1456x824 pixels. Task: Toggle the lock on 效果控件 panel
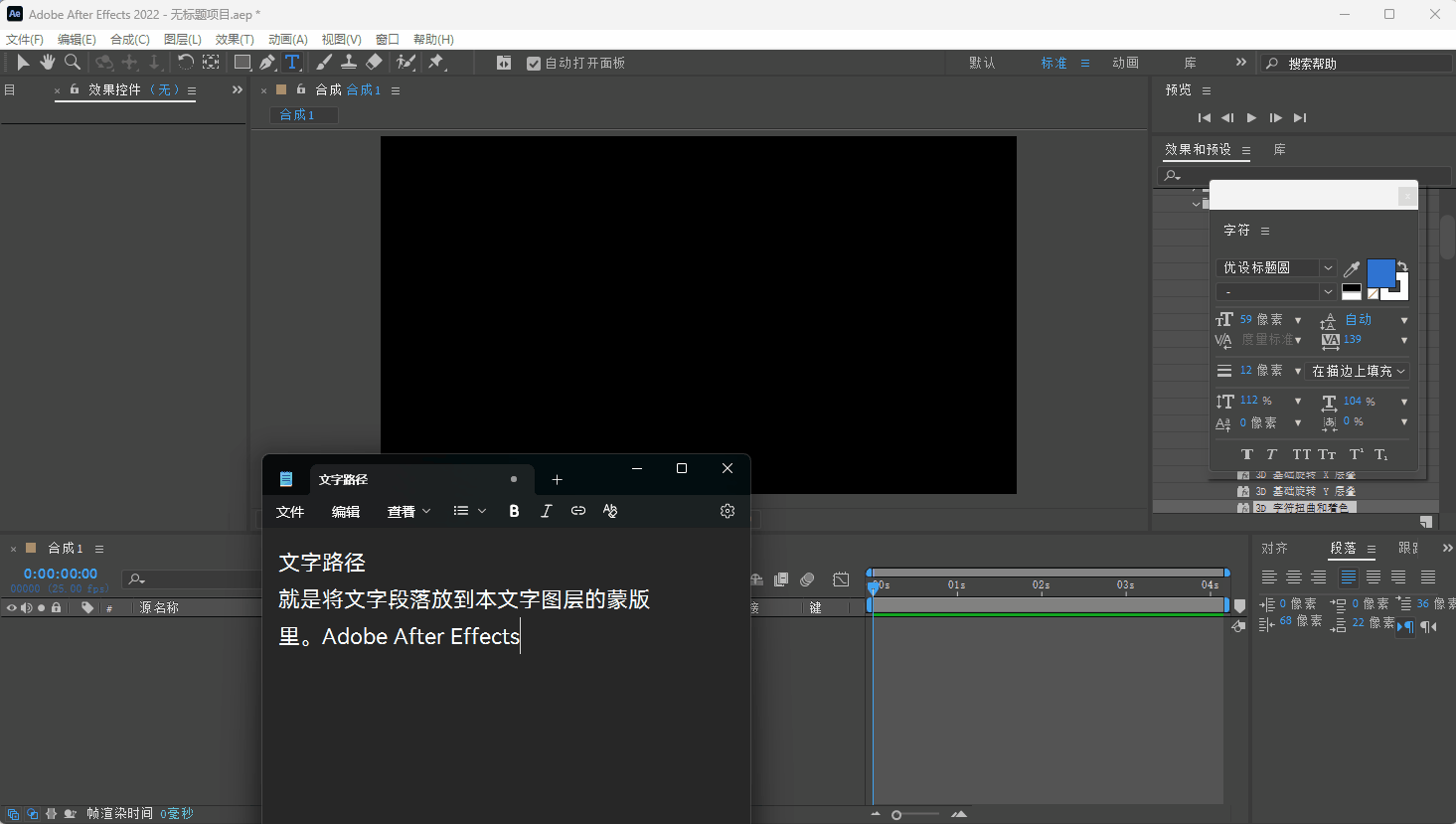pos(75,89)
